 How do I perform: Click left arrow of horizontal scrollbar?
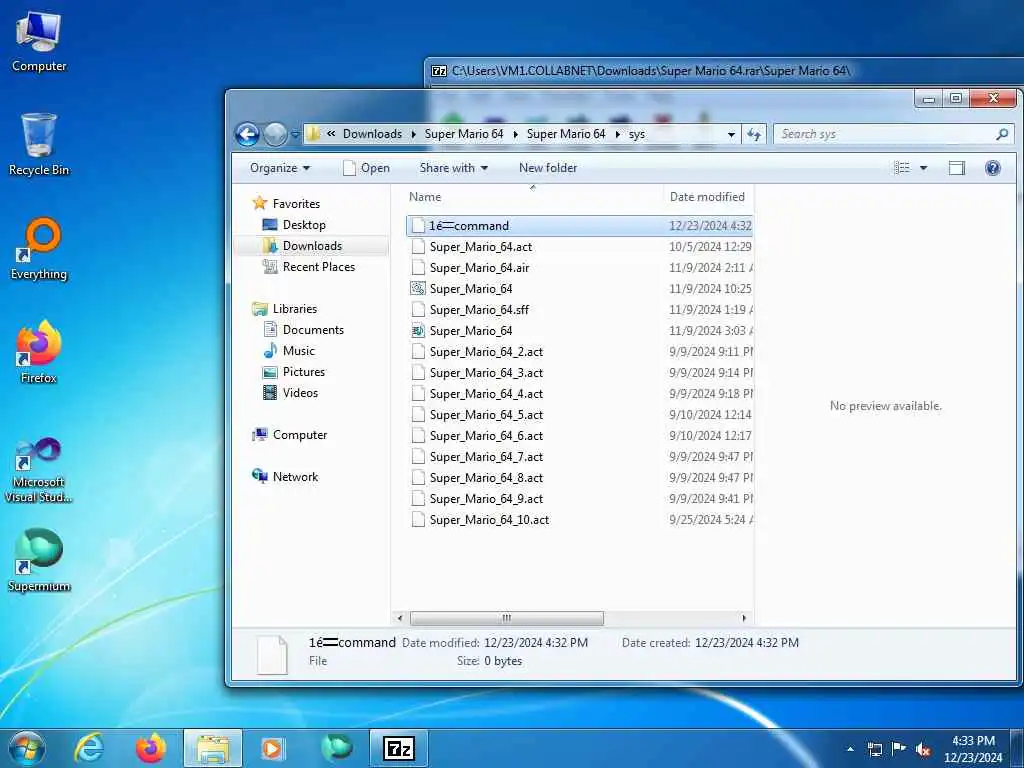[x=400, y=618]
